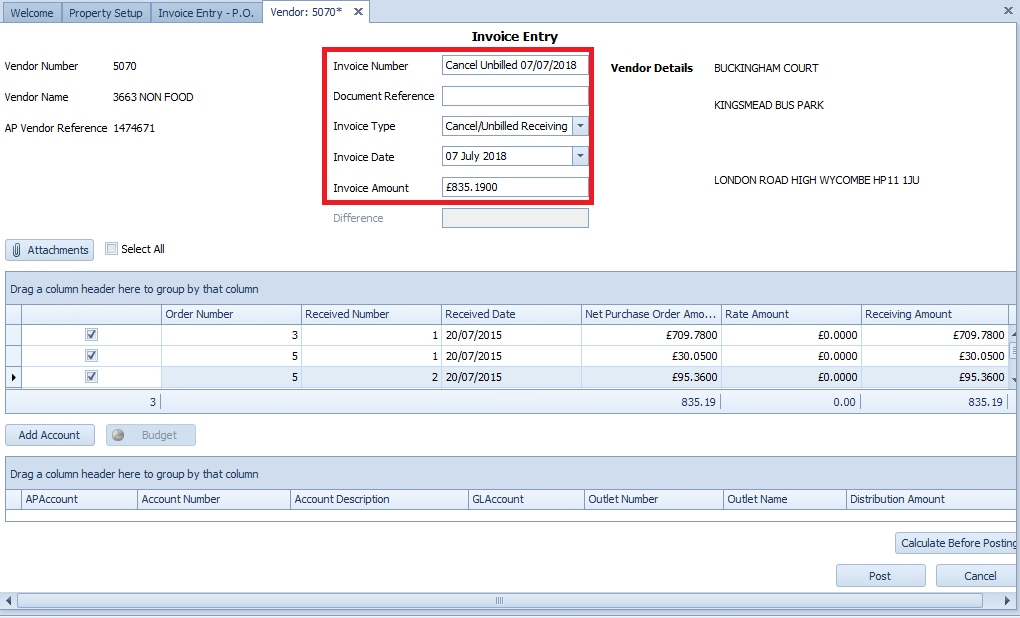Click the current row indicator arrow

coord(13,377)
